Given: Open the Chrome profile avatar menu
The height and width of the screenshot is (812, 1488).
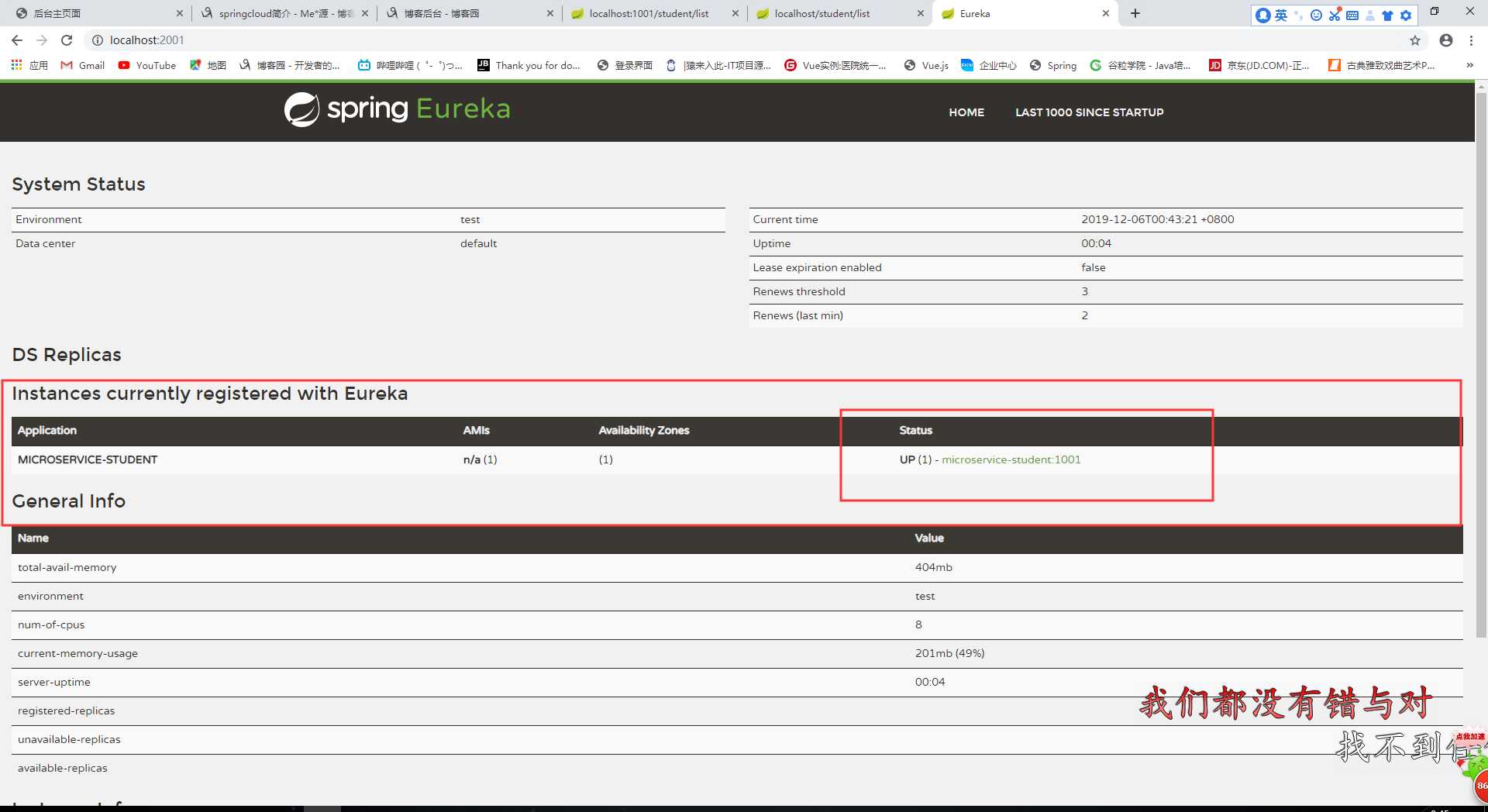Looking at the screenshot, I should [1446, 40].
